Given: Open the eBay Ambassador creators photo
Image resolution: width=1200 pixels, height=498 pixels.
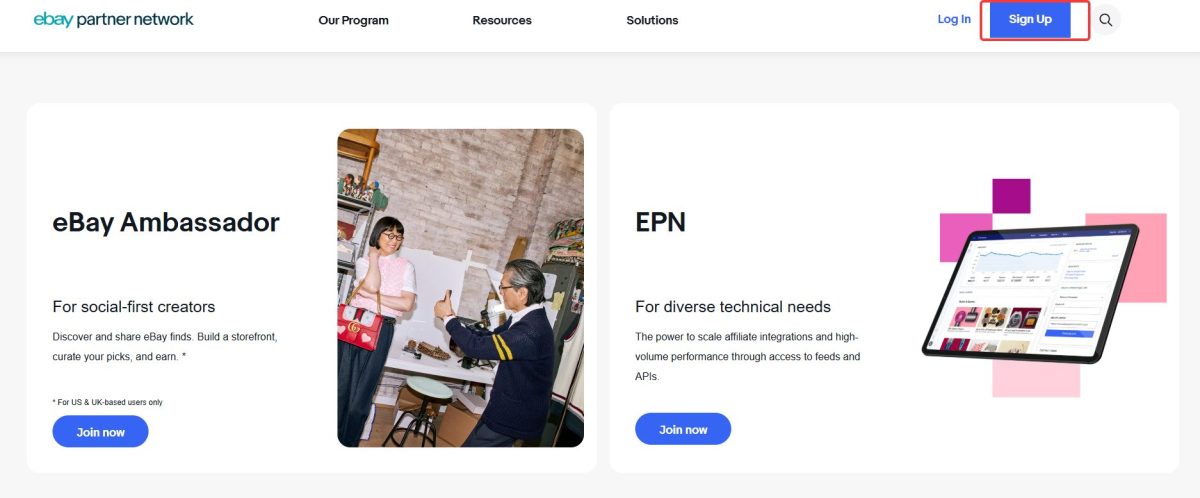Looking at the screenshot, I should coord(461,288).
